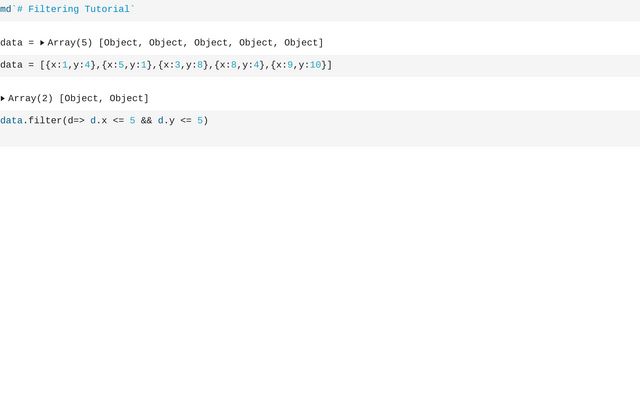Click the five-Object preview list in output

[x=211, y=43]
